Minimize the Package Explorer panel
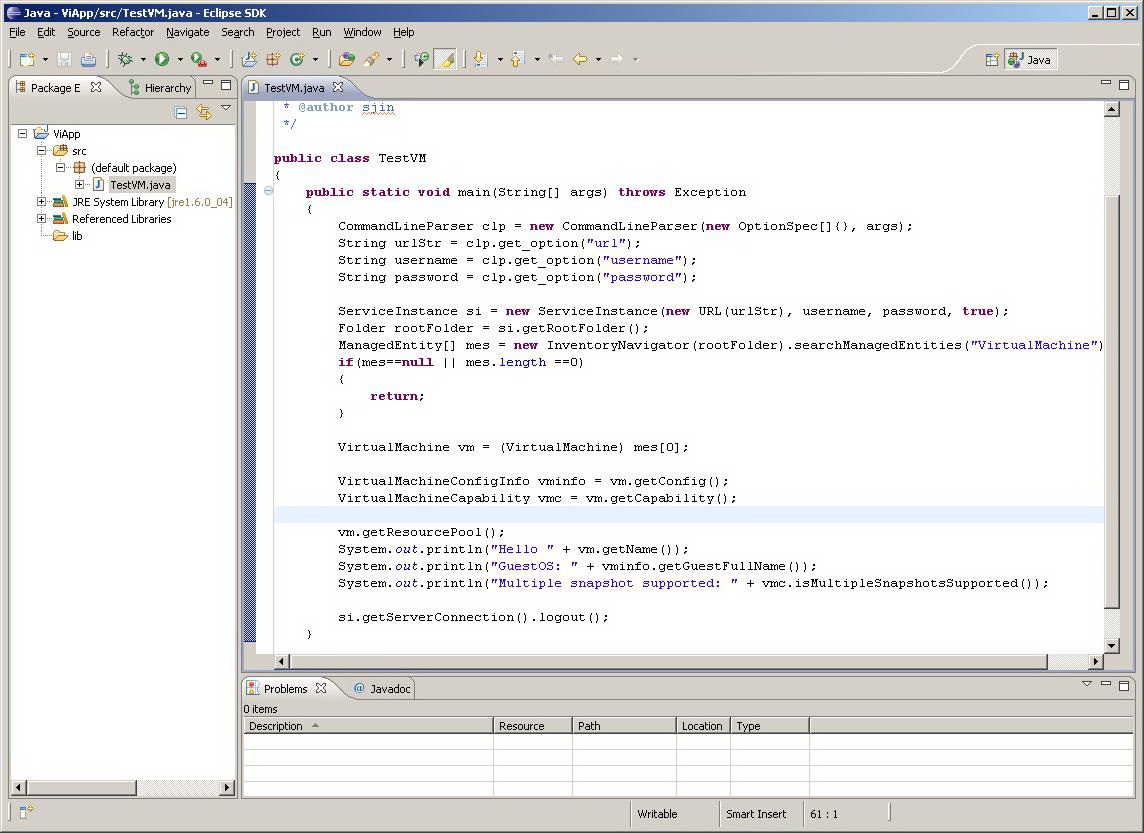This screenshot has width=1144, height=833. (208, 84)
